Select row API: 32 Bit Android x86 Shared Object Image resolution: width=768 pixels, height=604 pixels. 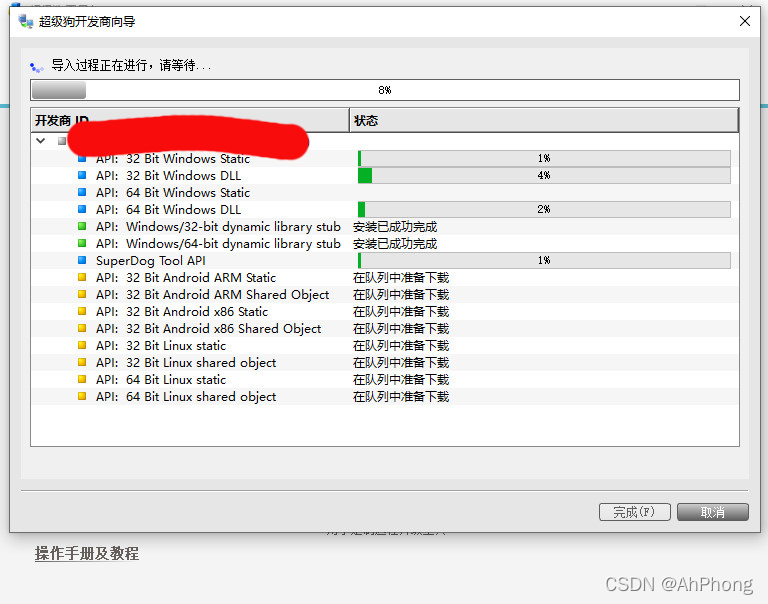[385, 328]
